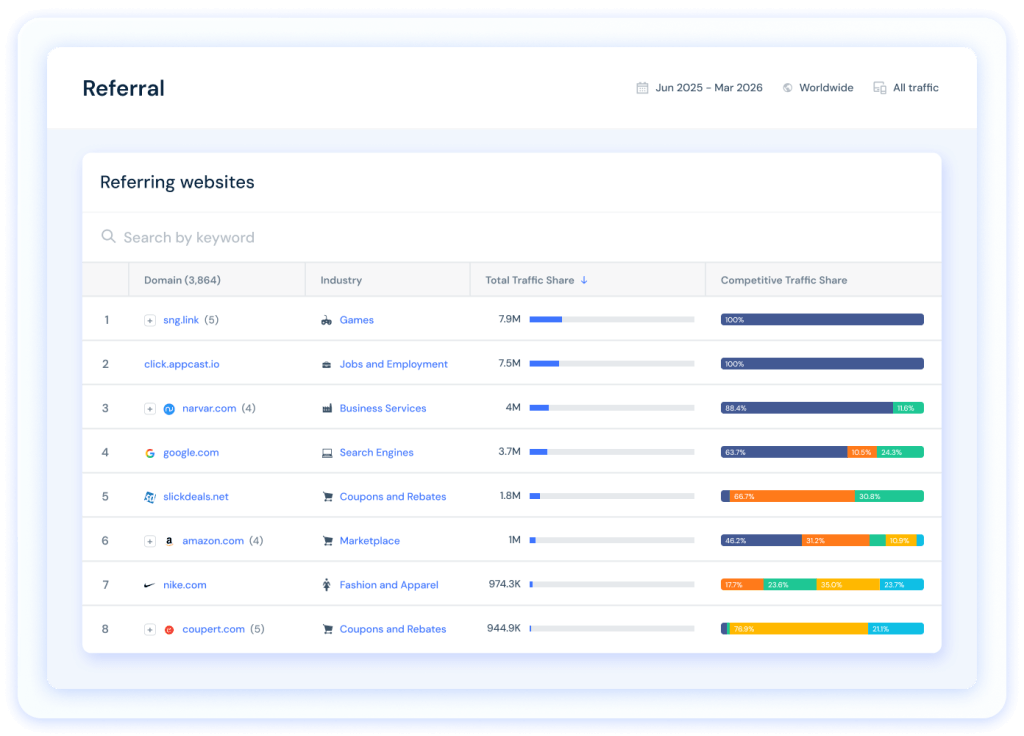This screenshot has height=736, width=1024.
Task: Open the All traffic filter
Action: [906, 88]
